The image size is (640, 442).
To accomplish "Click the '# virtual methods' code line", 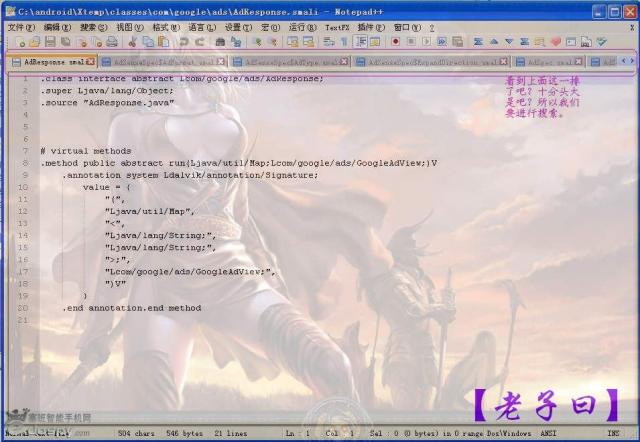I will [x=86, y=151].
